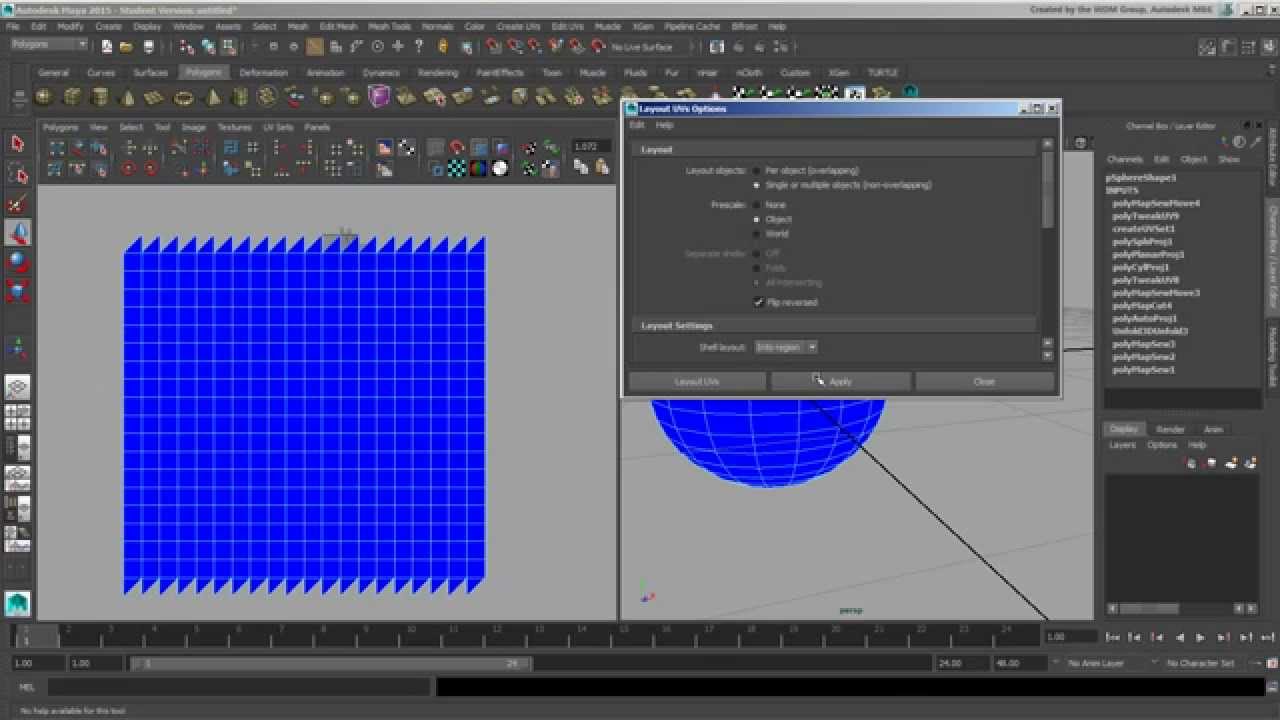Click the Open Scene folder icon

point(127,47)
